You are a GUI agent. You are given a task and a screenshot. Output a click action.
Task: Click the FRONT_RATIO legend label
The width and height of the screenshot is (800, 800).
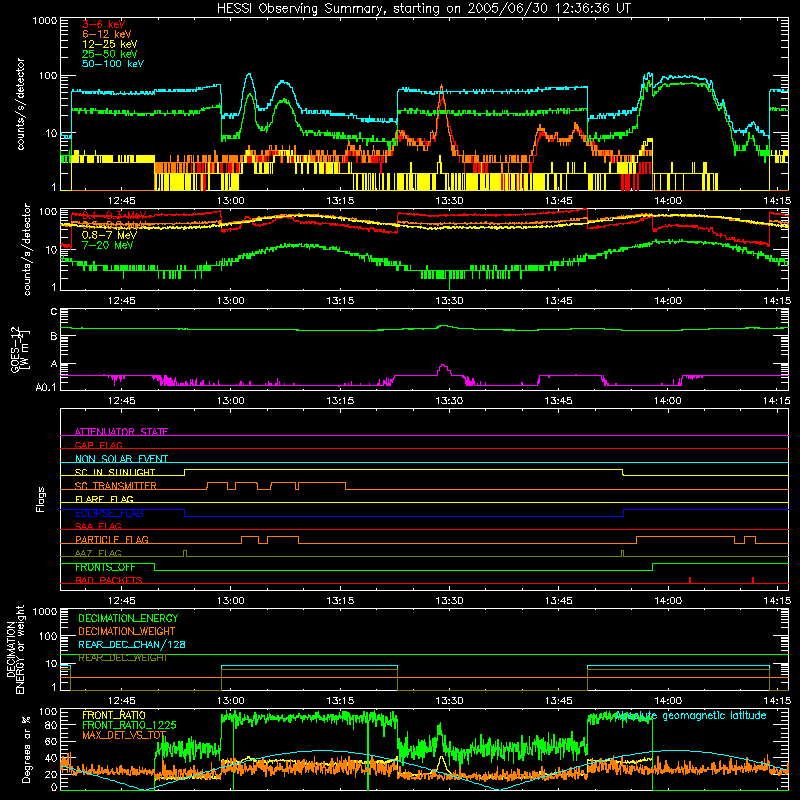coord(114,715)
